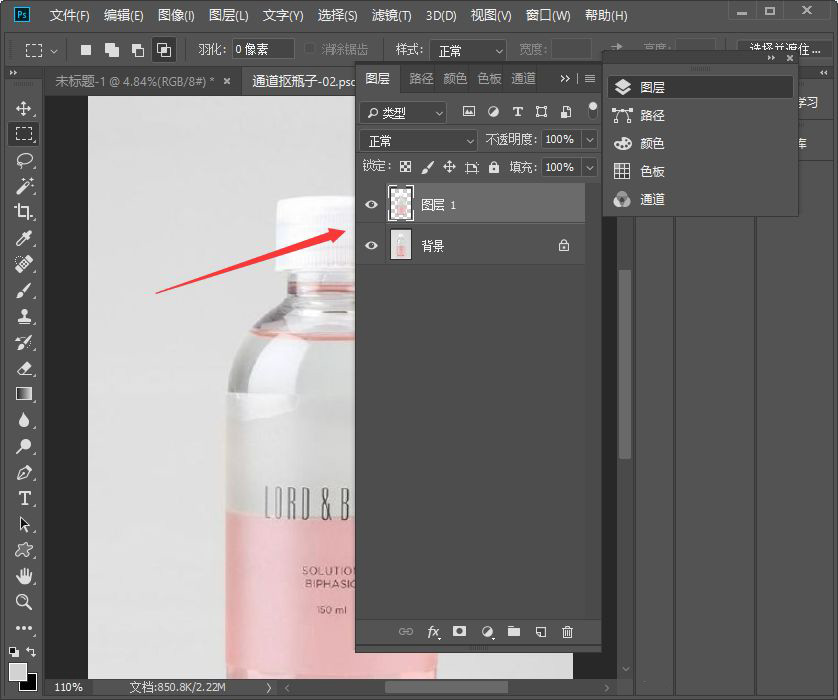Select the Eyedropper tool
This screenshot has height=700, width=838.
click(x=24, y=238)
